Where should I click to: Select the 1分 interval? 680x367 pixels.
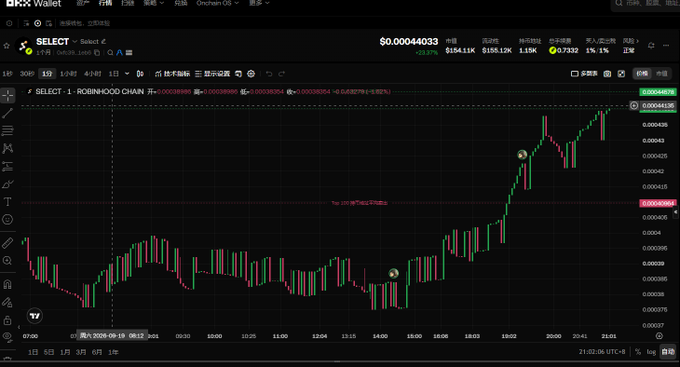(x=47, y=74)
